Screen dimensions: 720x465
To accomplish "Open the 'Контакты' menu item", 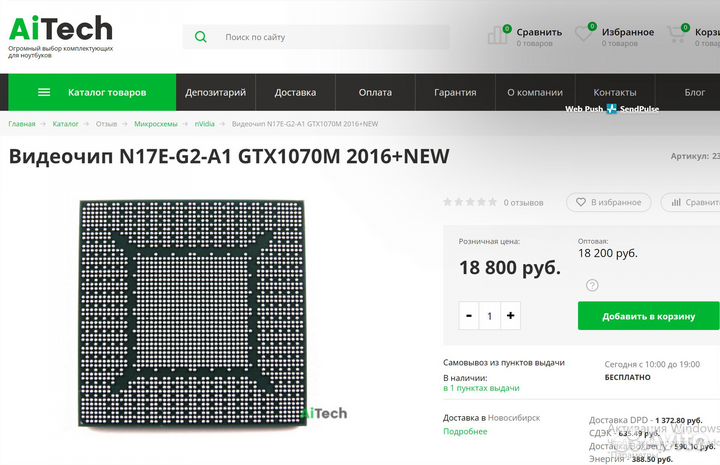I will coord(615,92).
